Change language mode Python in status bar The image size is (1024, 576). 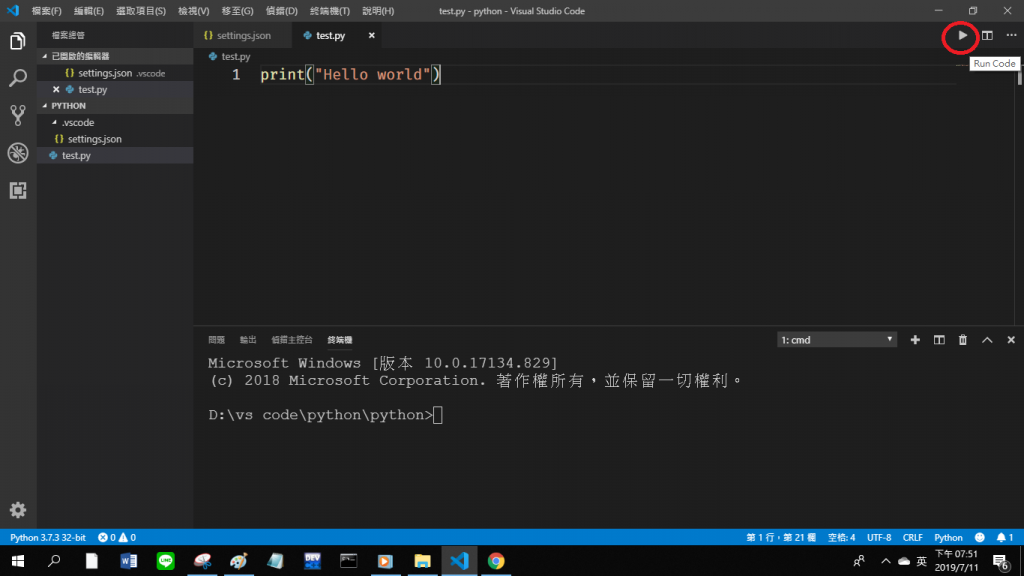[948, 537]
